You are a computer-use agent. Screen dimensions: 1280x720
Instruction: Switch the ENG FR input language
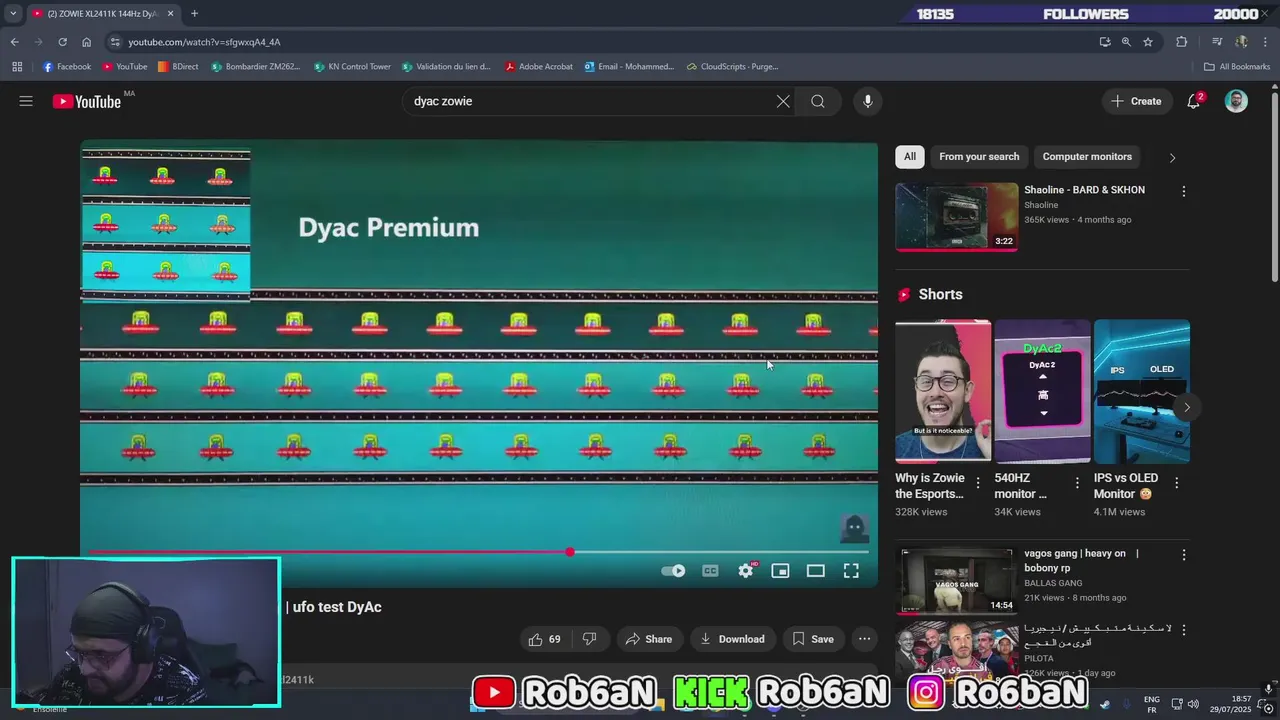pyautogui.click(x=1152, y=704)
